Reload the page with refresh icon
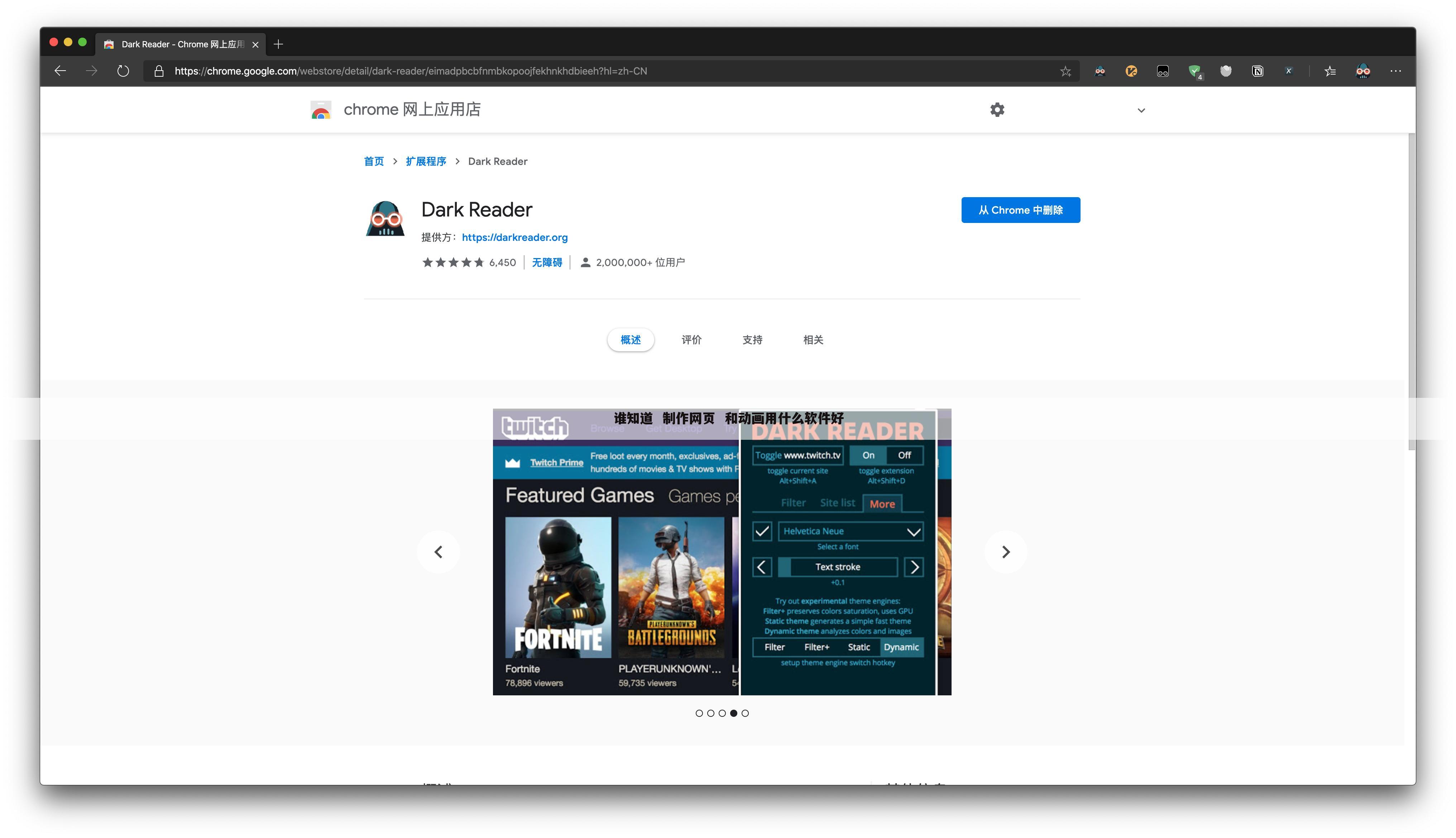Viewport: 1456px width, 838px height. [x=123, y=71]
